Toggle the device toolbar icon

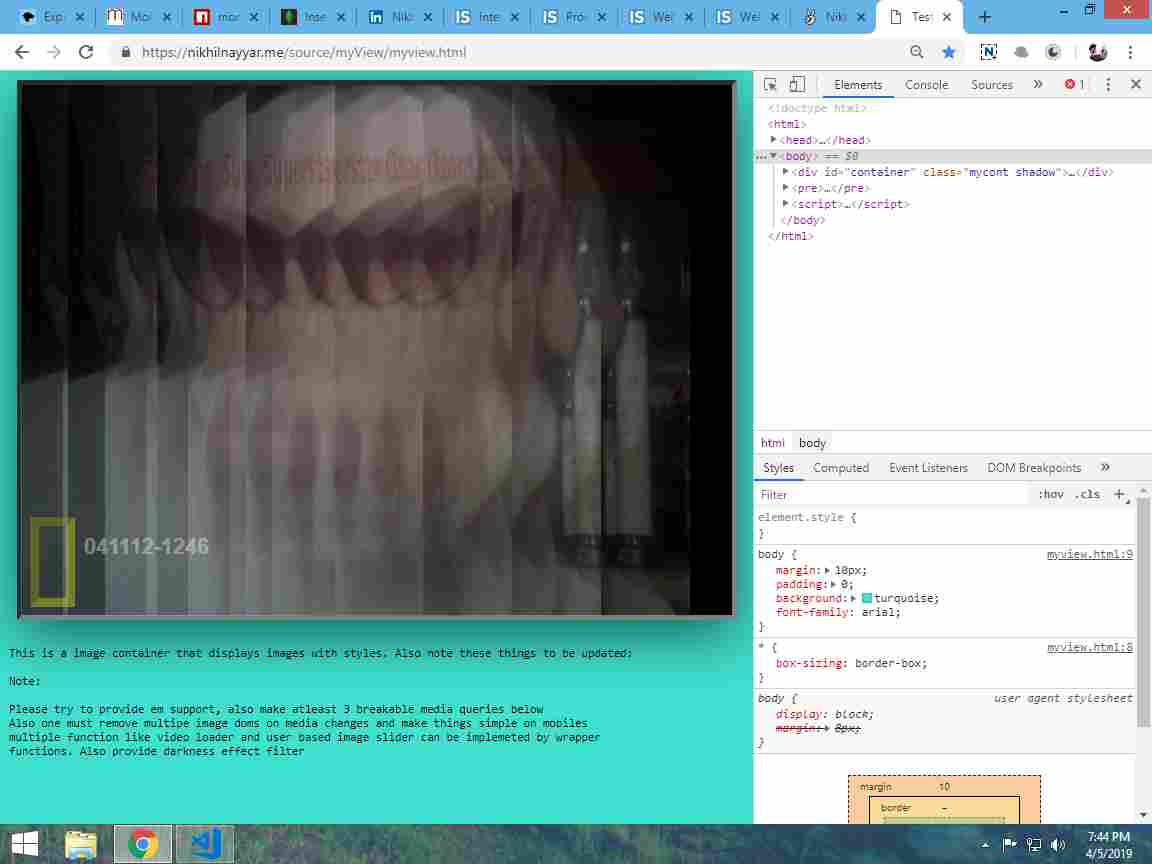click(x=797, y=85)
